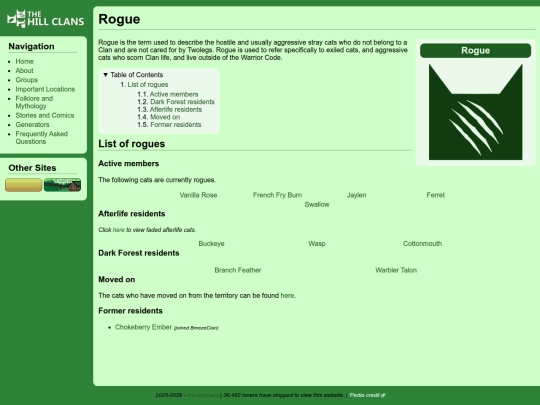
Task: Open Vanilla Rose's page
Action: (198, 195)
